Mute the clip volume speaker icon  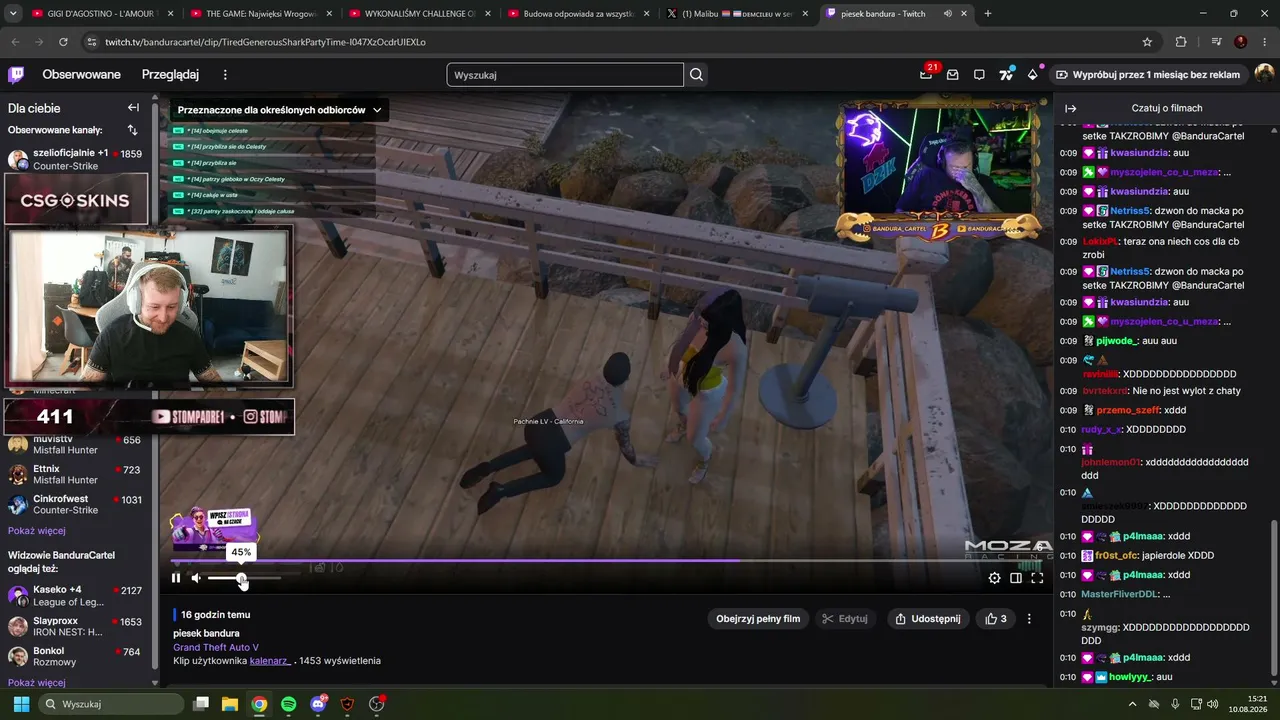point(196,578)
